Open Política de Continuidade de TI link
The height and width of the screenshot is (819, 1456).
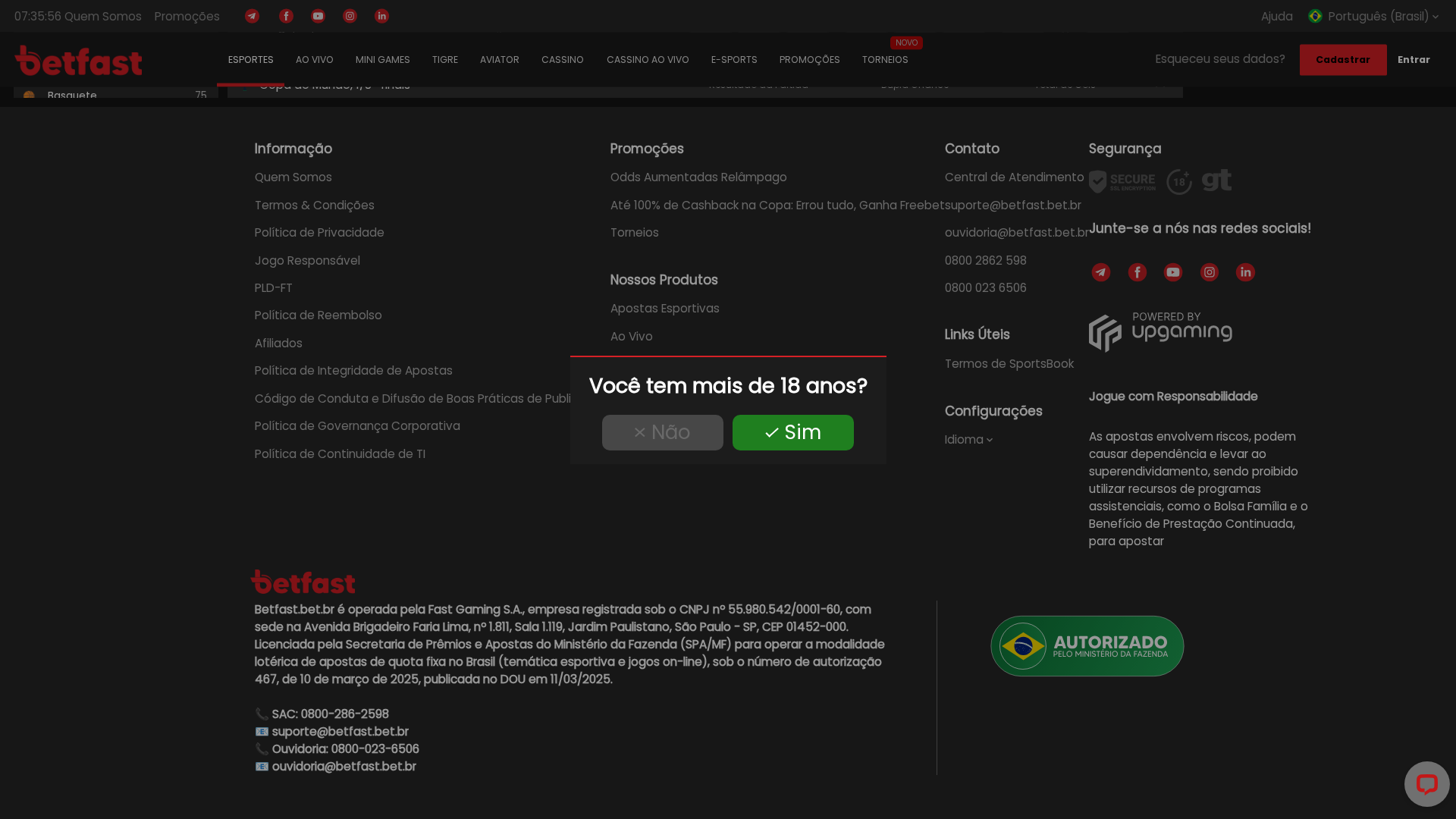tap(340, 454)
